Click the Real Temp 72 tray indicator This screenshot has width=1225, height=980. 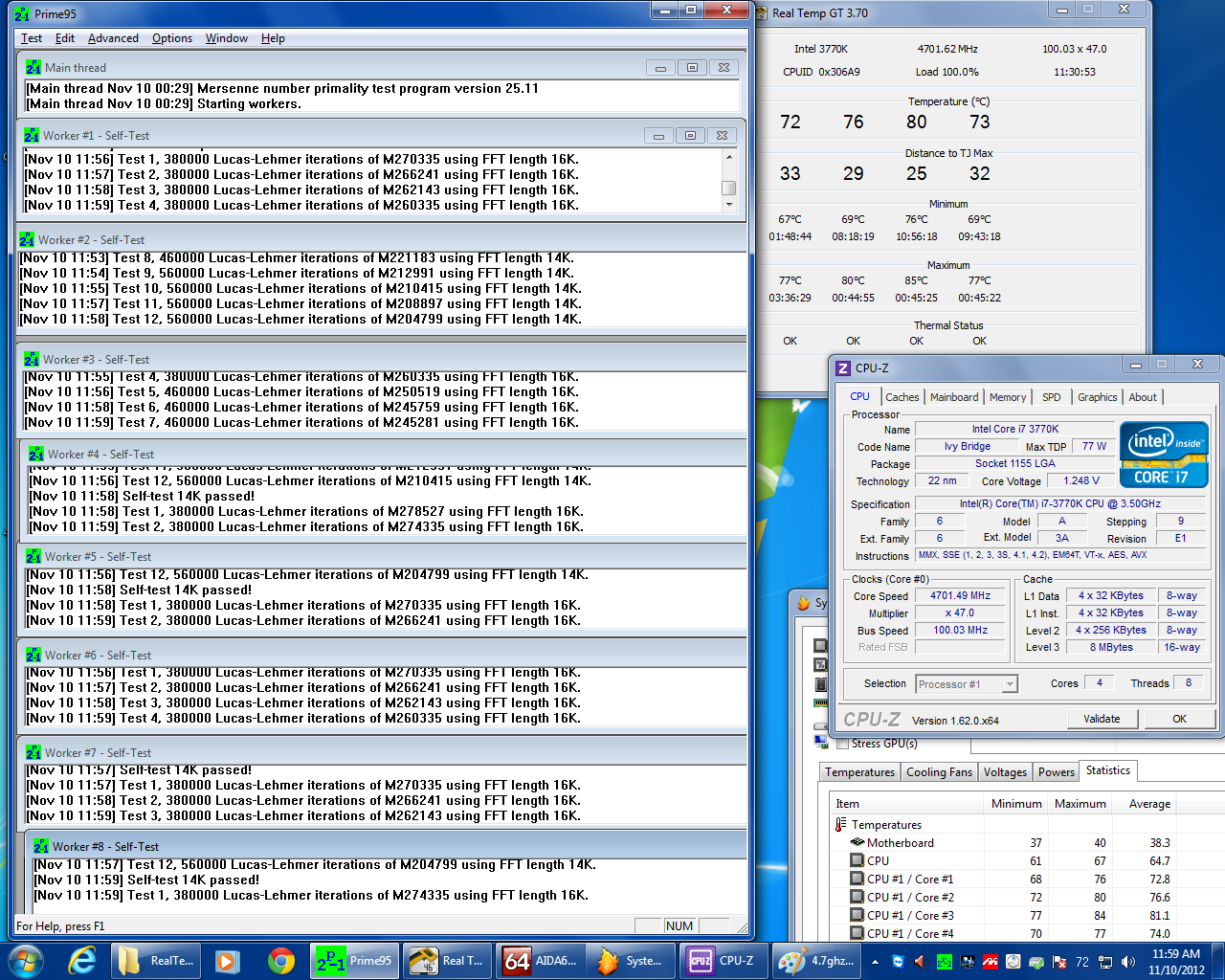click(x=1082, y=962)
